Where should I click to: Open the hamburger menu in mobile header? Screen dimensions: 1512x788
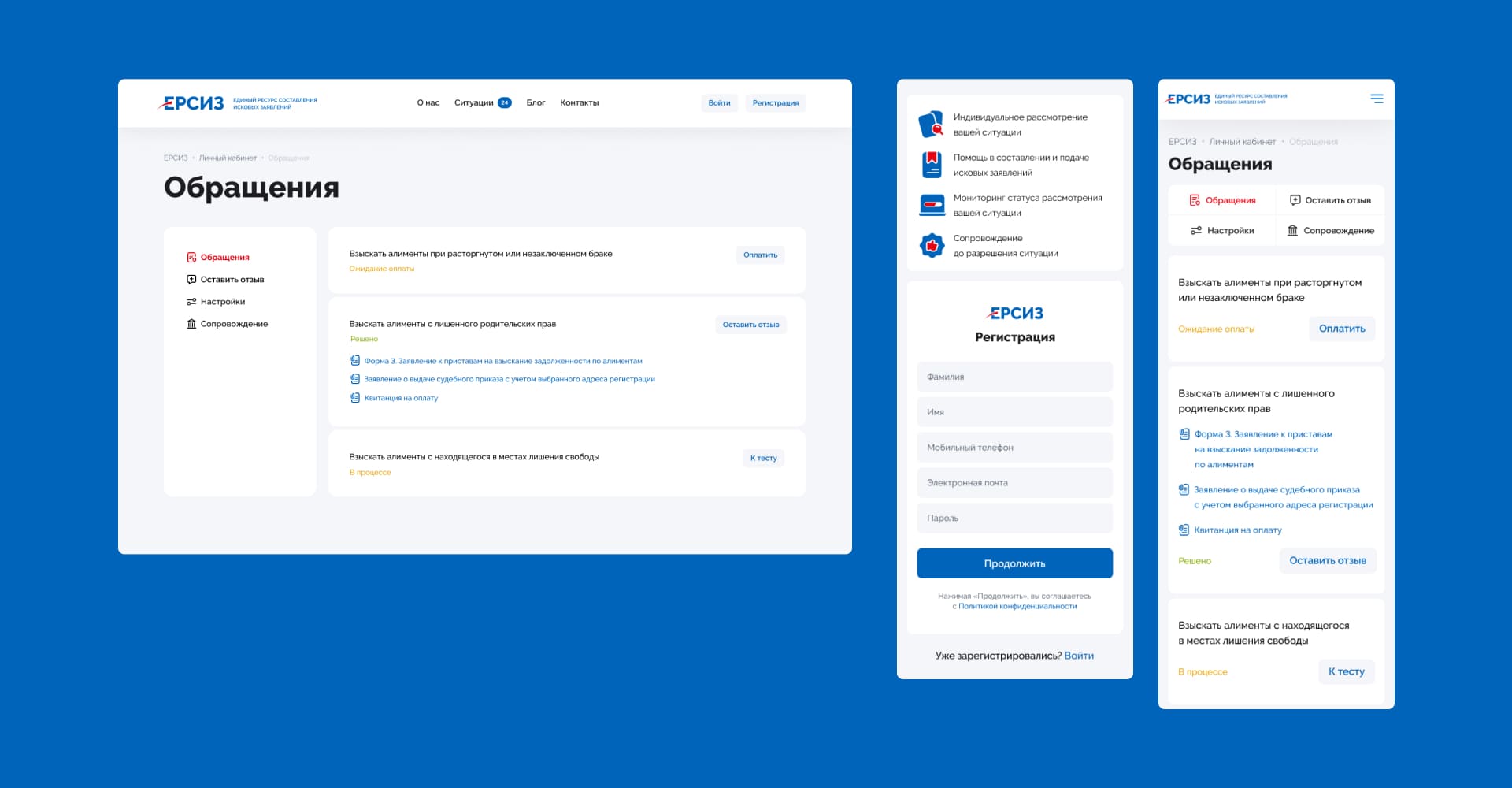coord(1377,98)
